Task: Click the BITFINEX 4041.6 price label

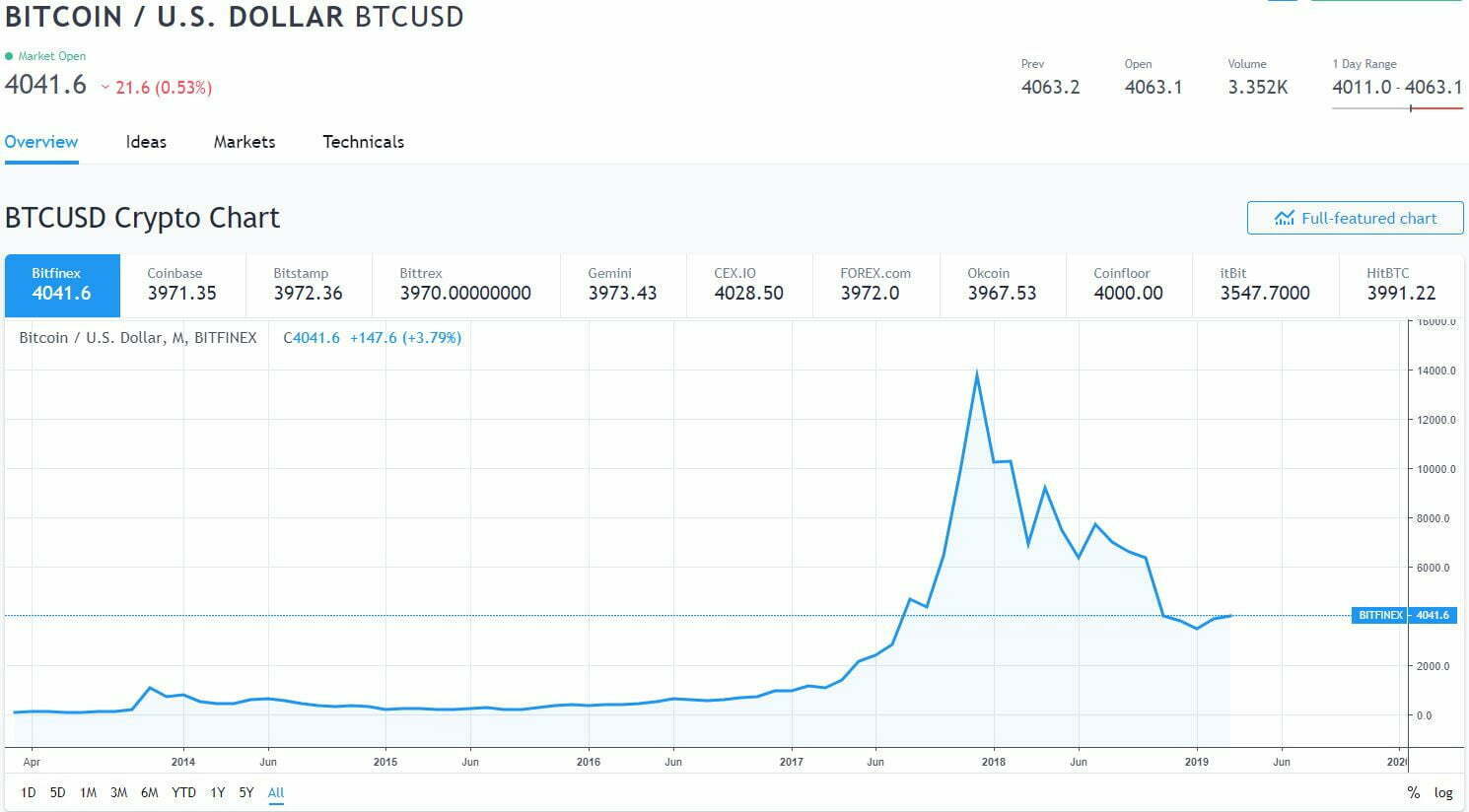Action: click(x=1404, y=615)
